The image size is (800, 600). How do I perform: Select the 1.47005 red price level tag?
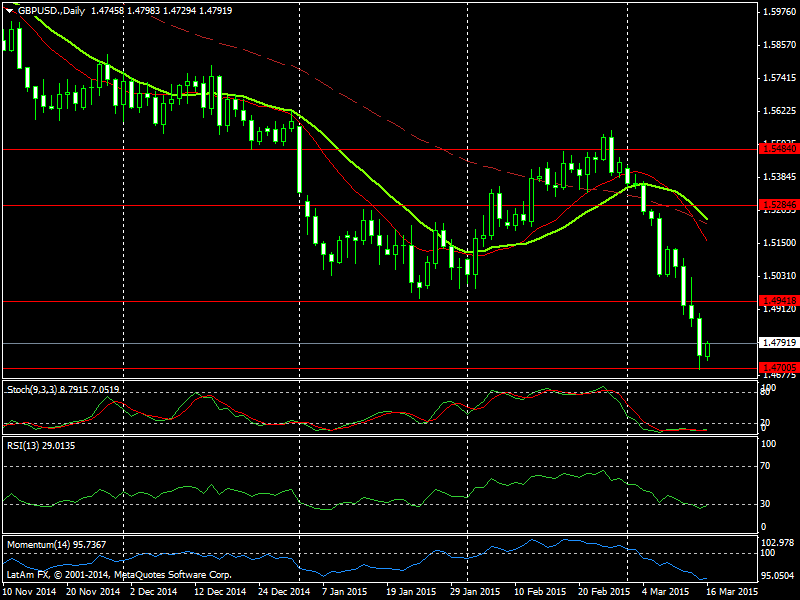pos(777,368)
